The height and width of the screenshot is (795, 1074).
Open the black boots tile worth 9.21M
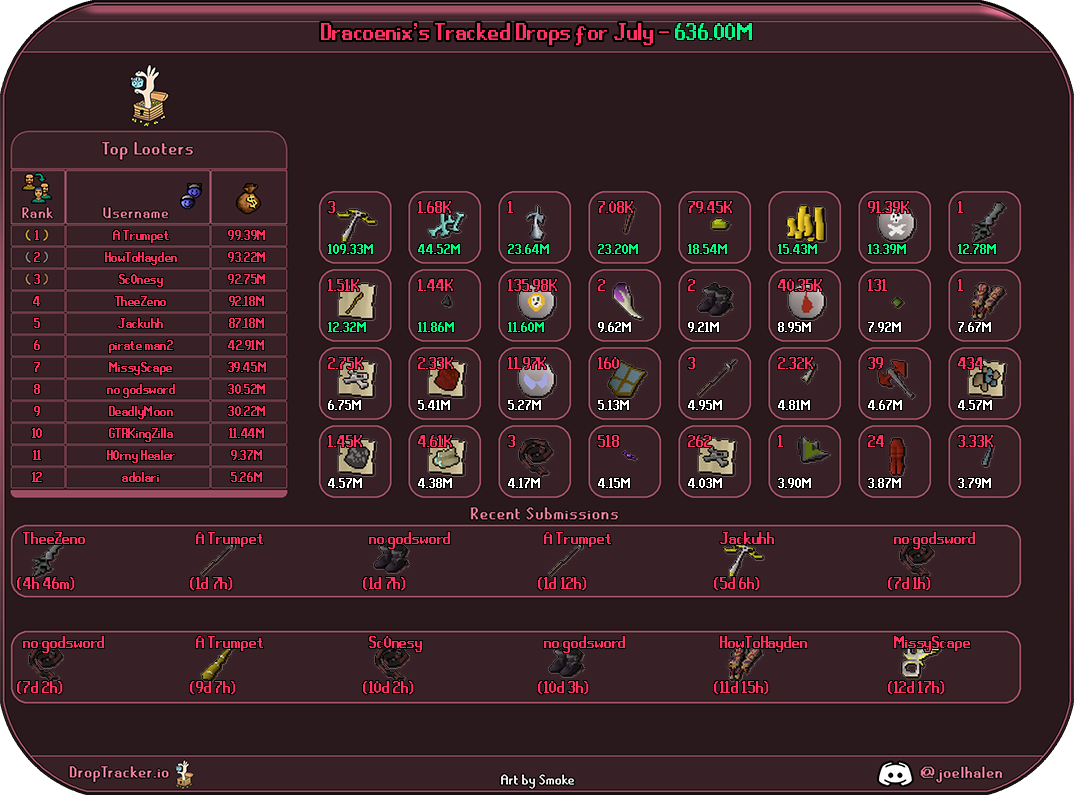click(714, 305)
